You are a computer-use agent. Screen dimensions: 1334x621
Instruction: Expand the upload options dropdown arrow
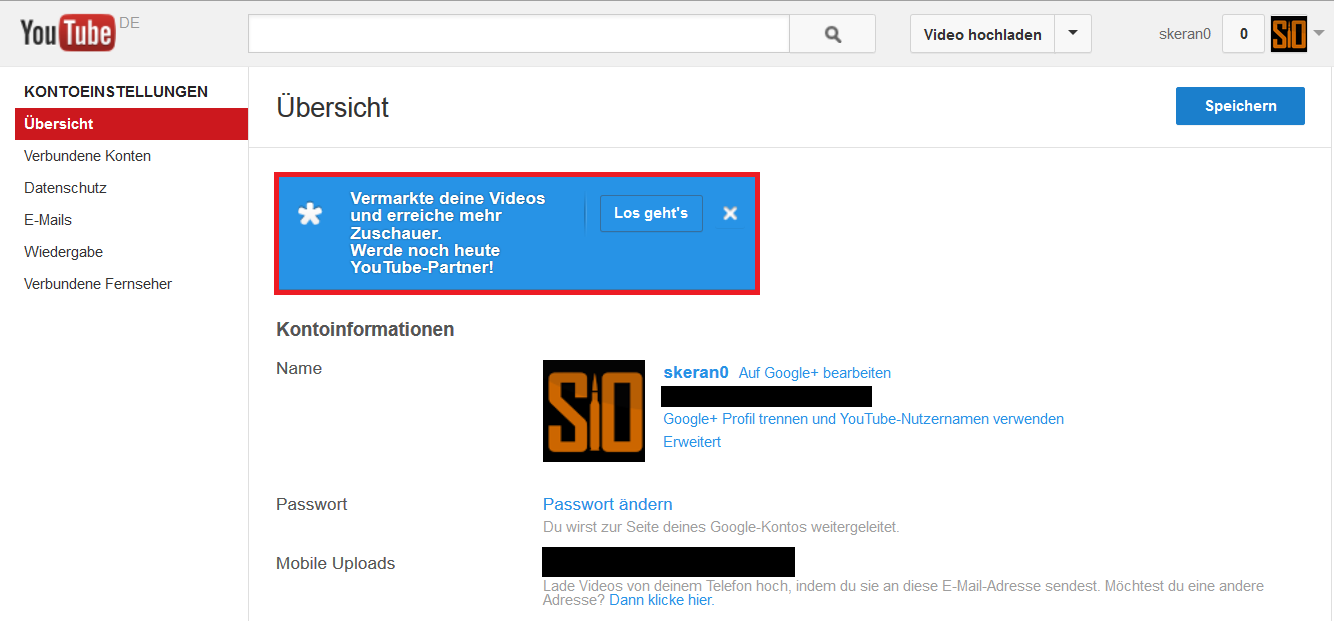pos(1073,34)
